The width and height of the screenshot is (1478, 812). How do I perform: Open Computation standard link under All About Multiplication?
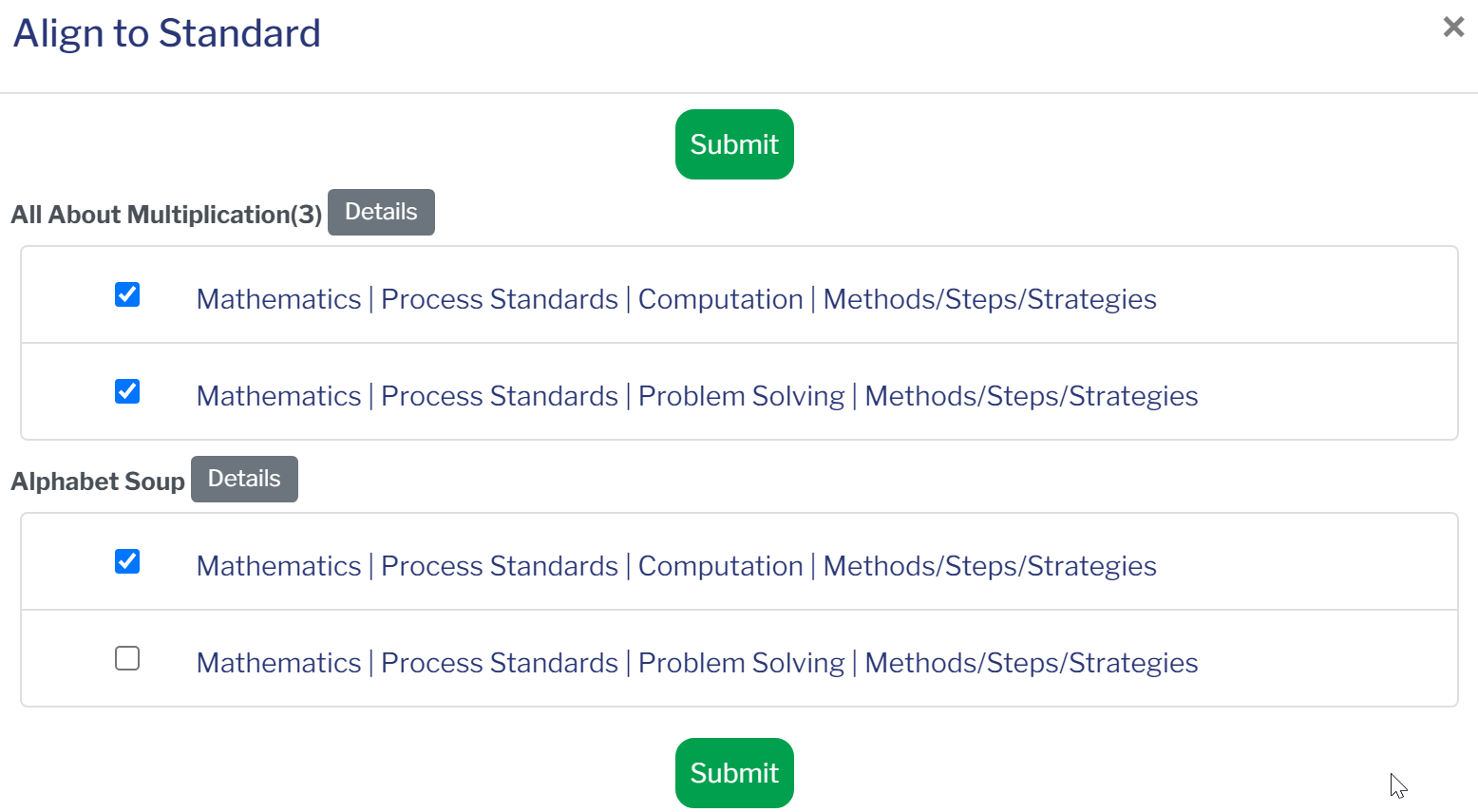tap(675, 299)
